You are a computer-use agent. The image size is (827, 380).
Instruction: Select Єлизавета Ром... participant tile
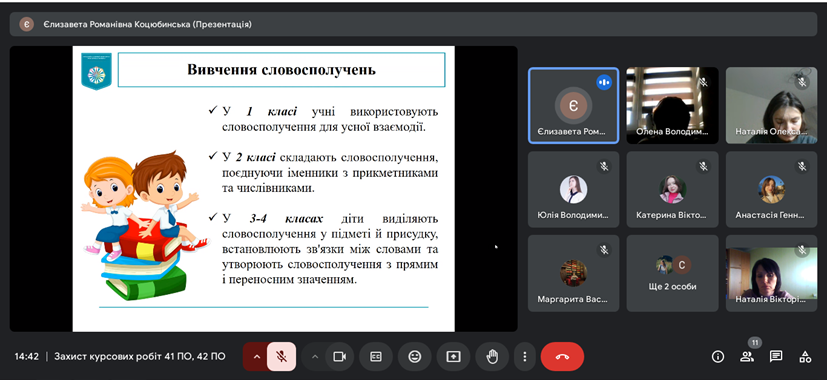pos(573,106)
